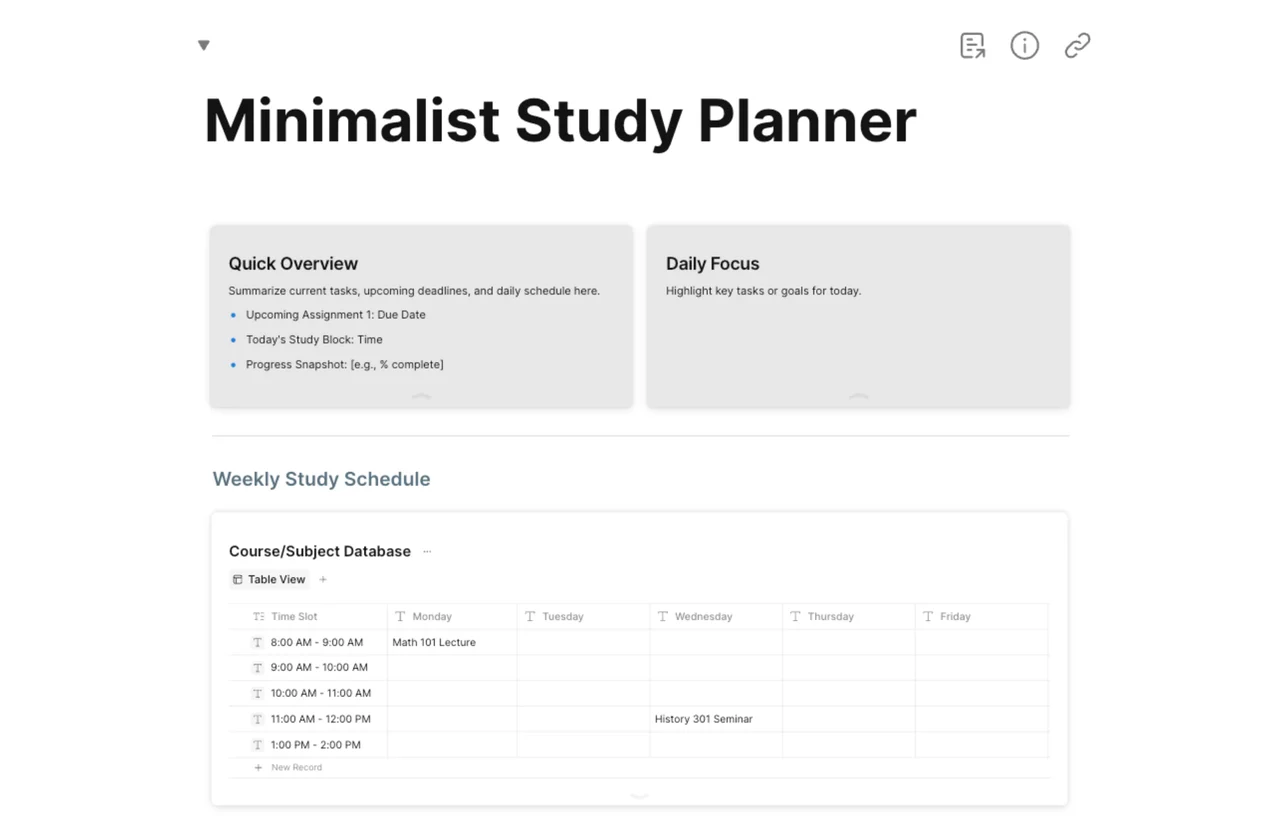Collapse the page with the top-left triangle

click(x=204, y=45)
